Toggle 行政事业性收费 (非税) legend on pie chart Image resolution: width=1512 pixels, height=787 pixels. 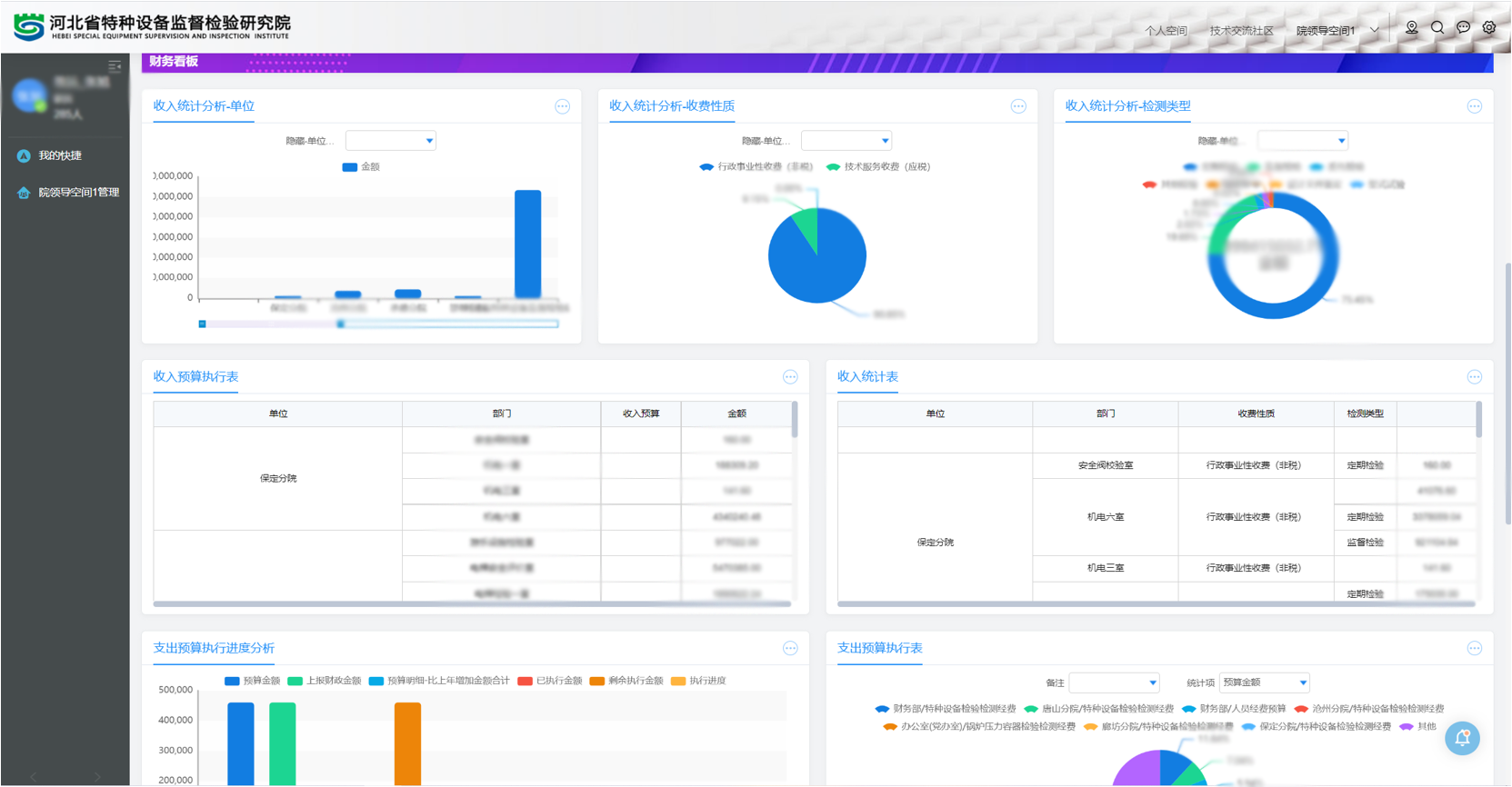click(756, 167)
